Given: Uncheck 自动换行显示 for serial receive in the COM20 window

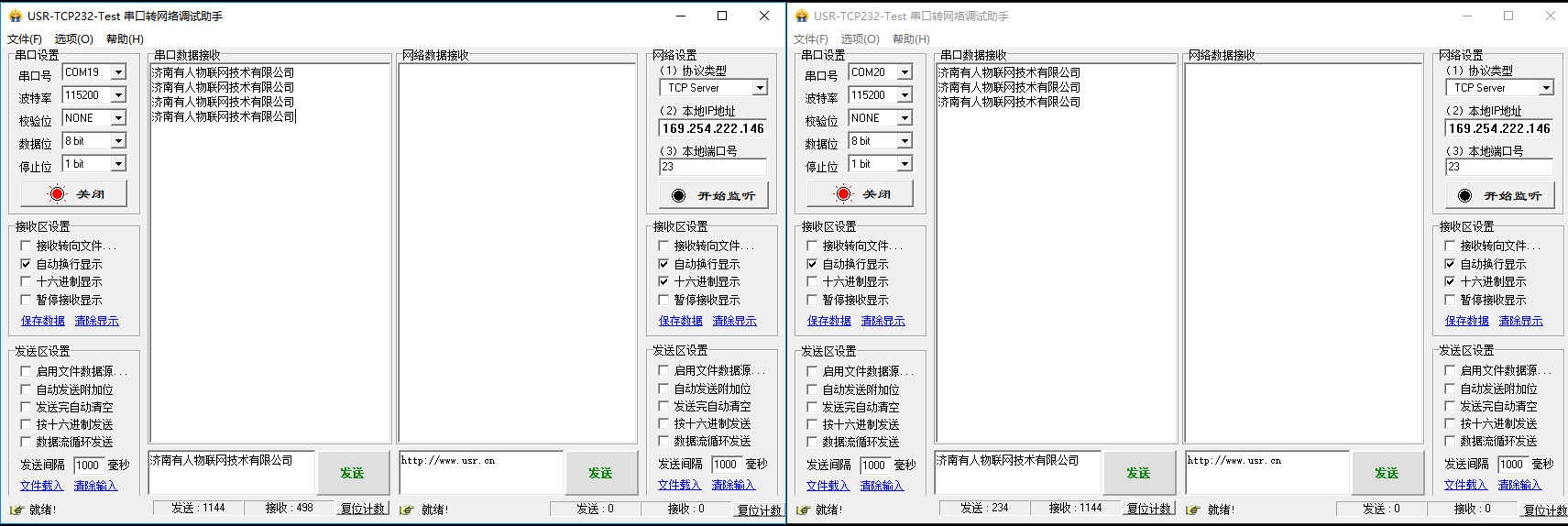Looking at the screenshot, I should (812, 264).
